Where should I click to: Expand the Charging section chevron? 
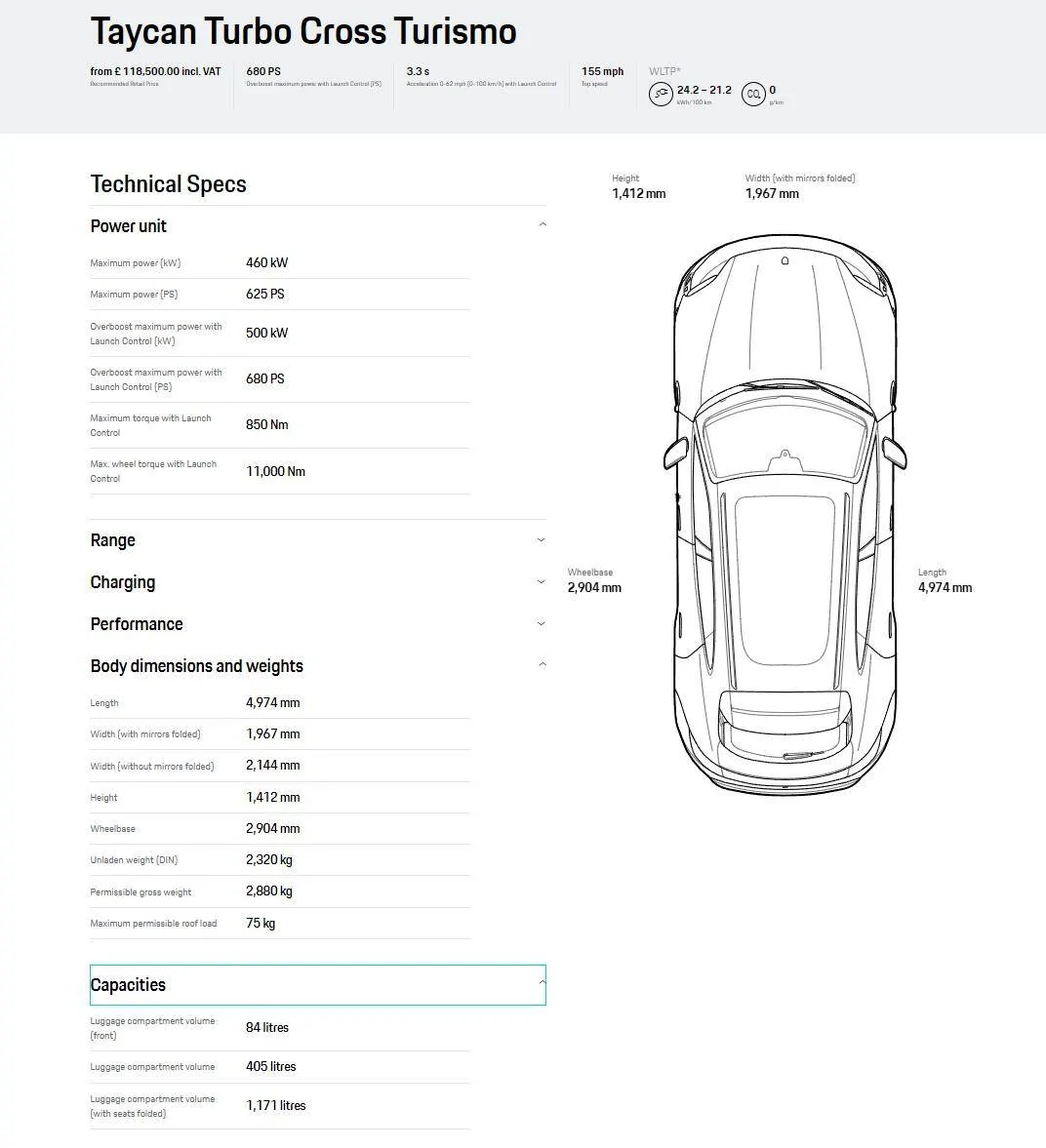pyautogui.click(x=542, y=582)
